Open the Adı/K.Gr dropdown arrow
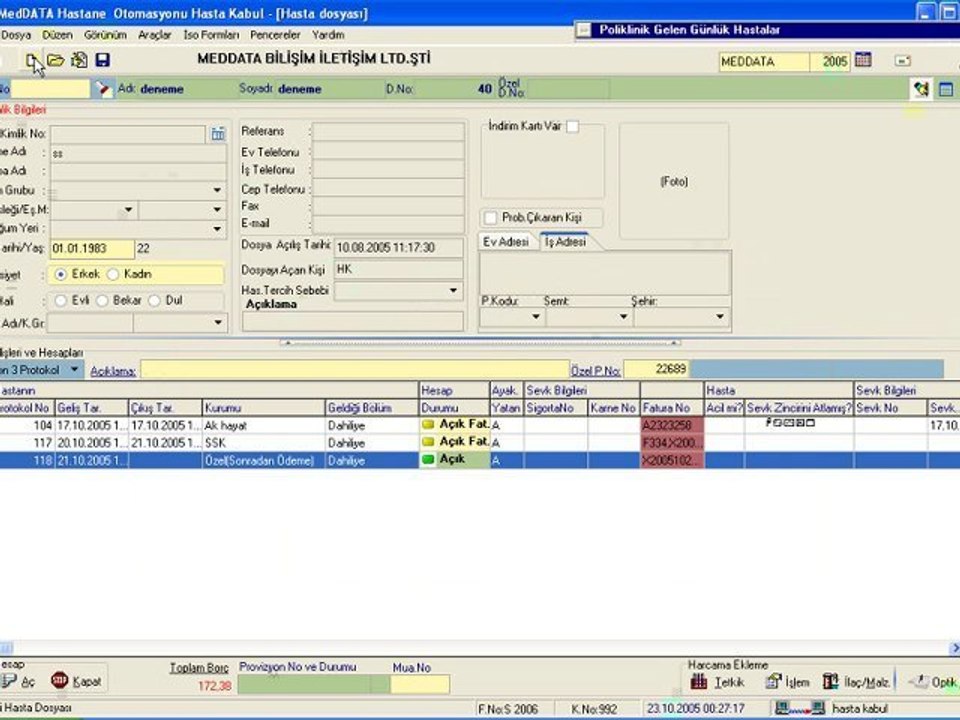 tap(217, 322)
